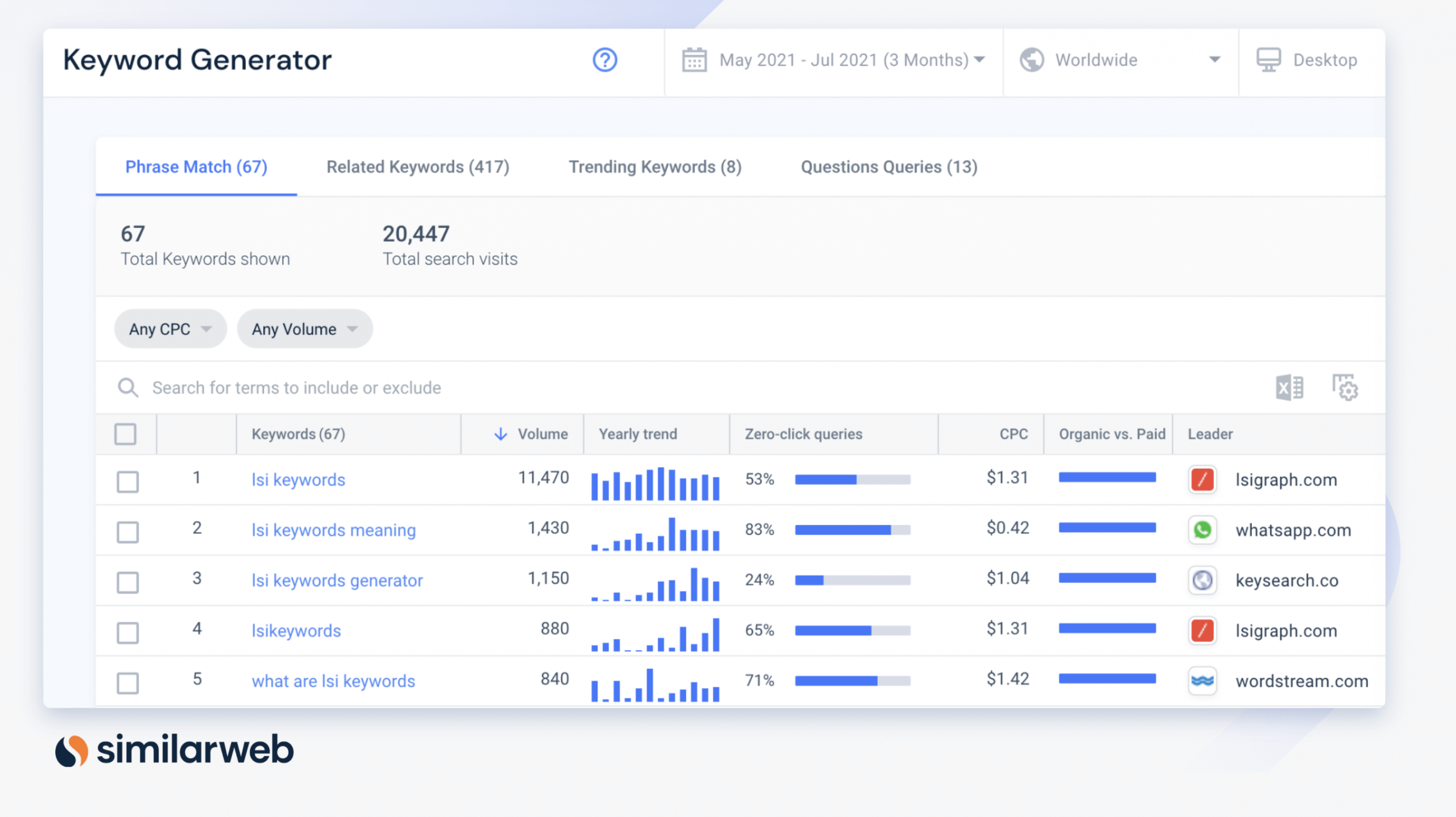Switch to Related Keywords (417) tab

click(x=419, y=167)
